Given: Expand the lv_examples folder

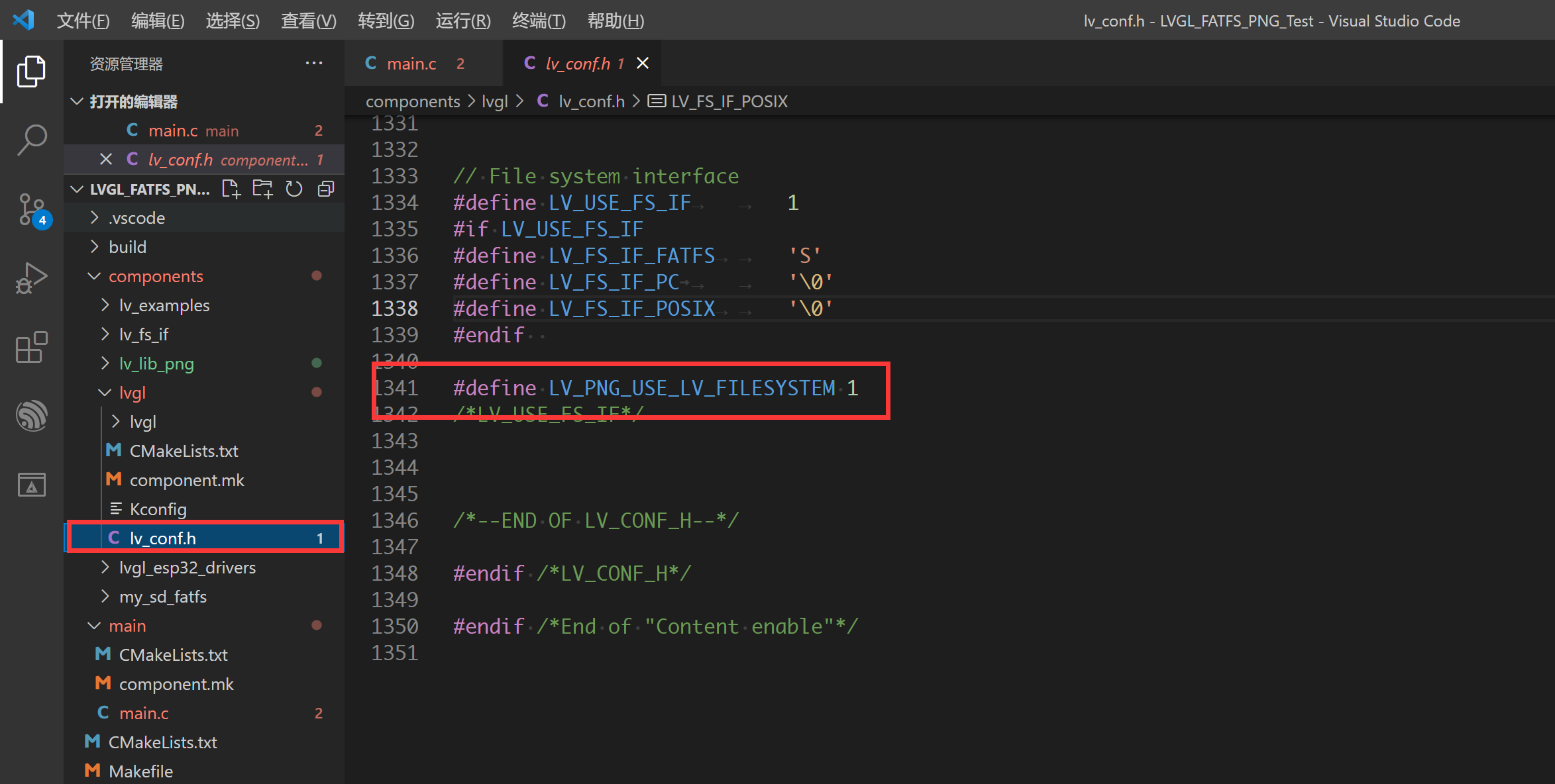Looking at the screenshot, I should tap(105, 305).
